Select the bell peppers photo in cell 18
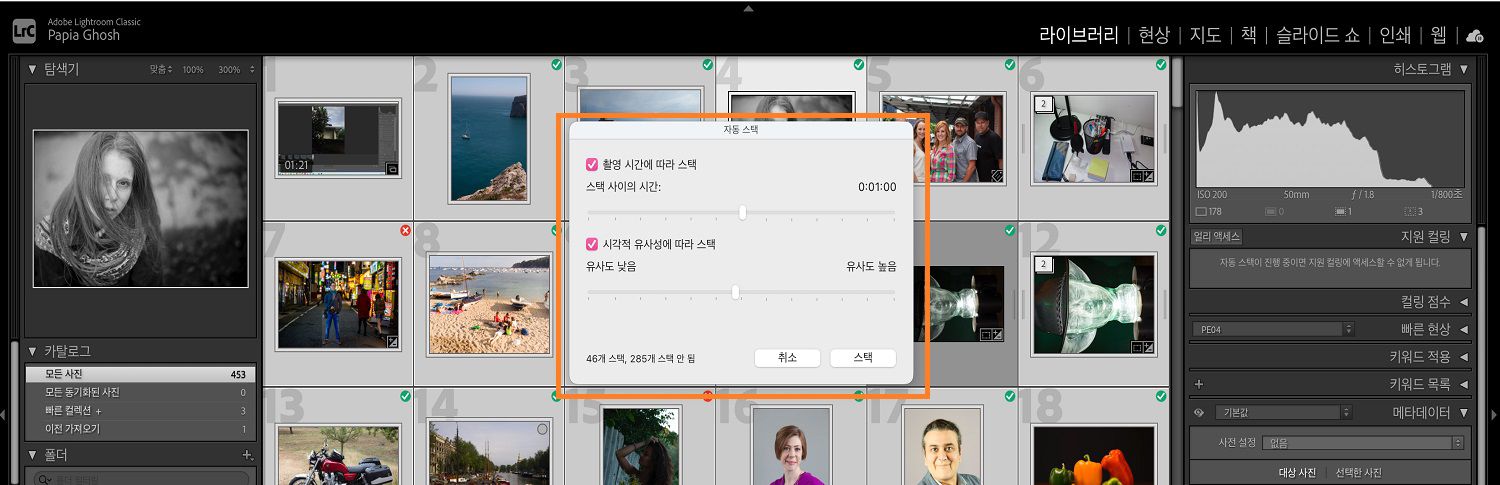The width and height of the screenshot is (1500, 485). [1094, 455]
